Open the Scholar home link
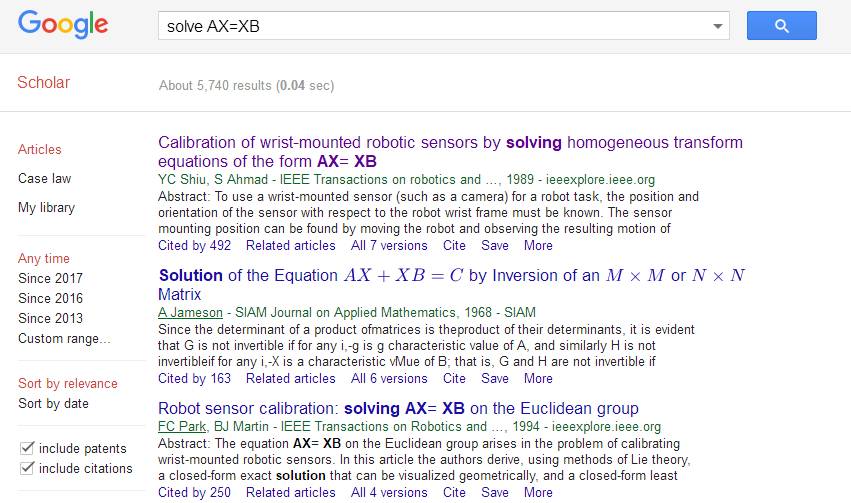The height and width of the screenshot is (503, 851). click(x=43, y=82)
